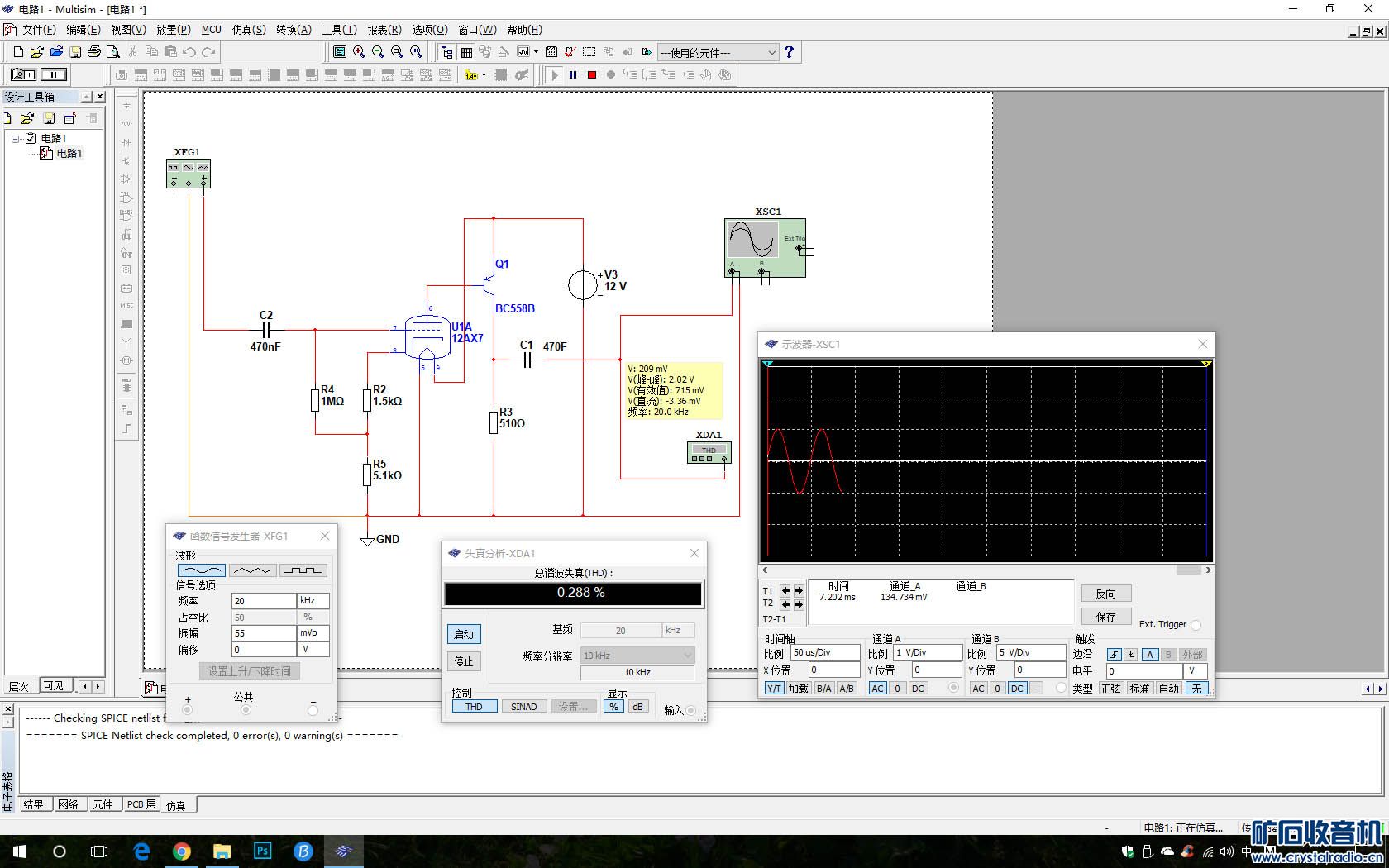Viewport: 1389px width, 868px height.
Task: Click the XSC1 oscilloscope instrument on schematic
Action: [765, 247]
